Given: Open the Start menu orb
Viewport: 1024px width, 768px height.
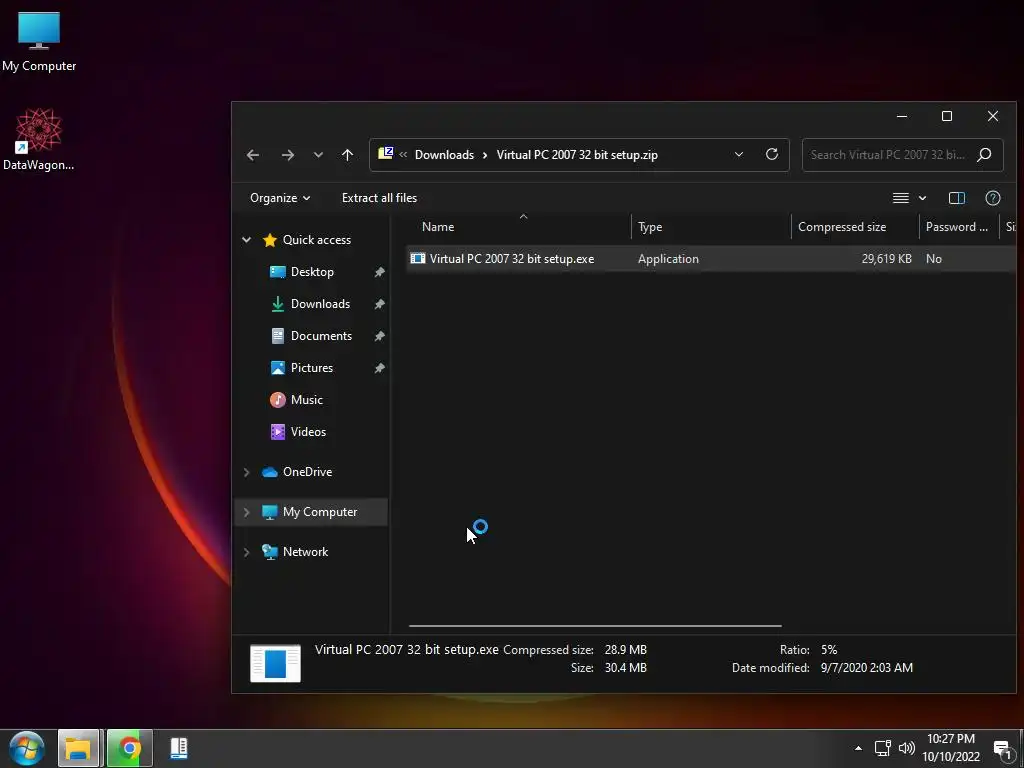Looking at the screenshot, I should coord(27,748).
